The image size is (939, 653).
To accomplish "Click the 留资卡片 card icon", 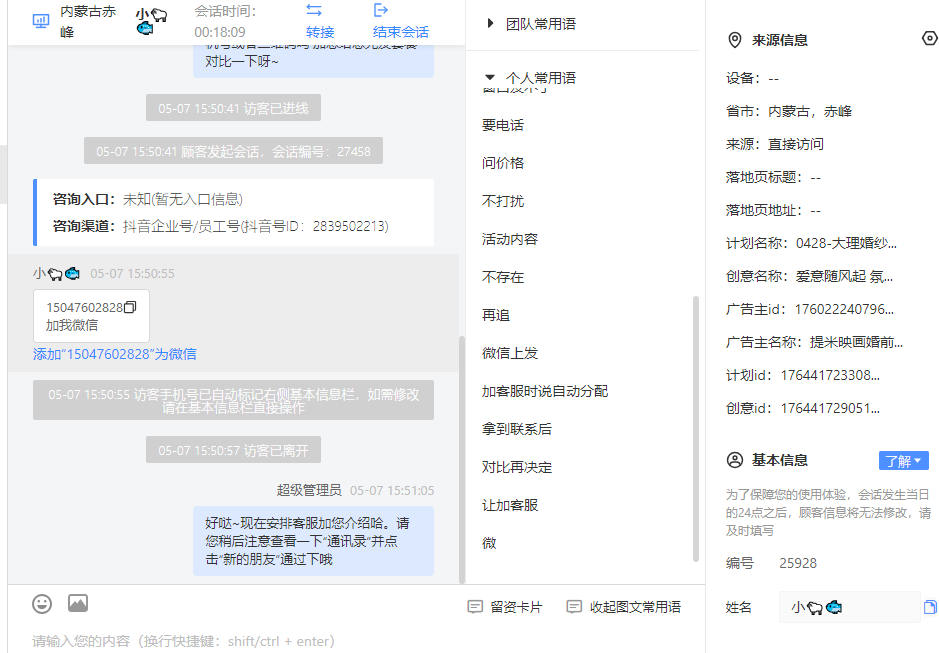I will (475, 607).
